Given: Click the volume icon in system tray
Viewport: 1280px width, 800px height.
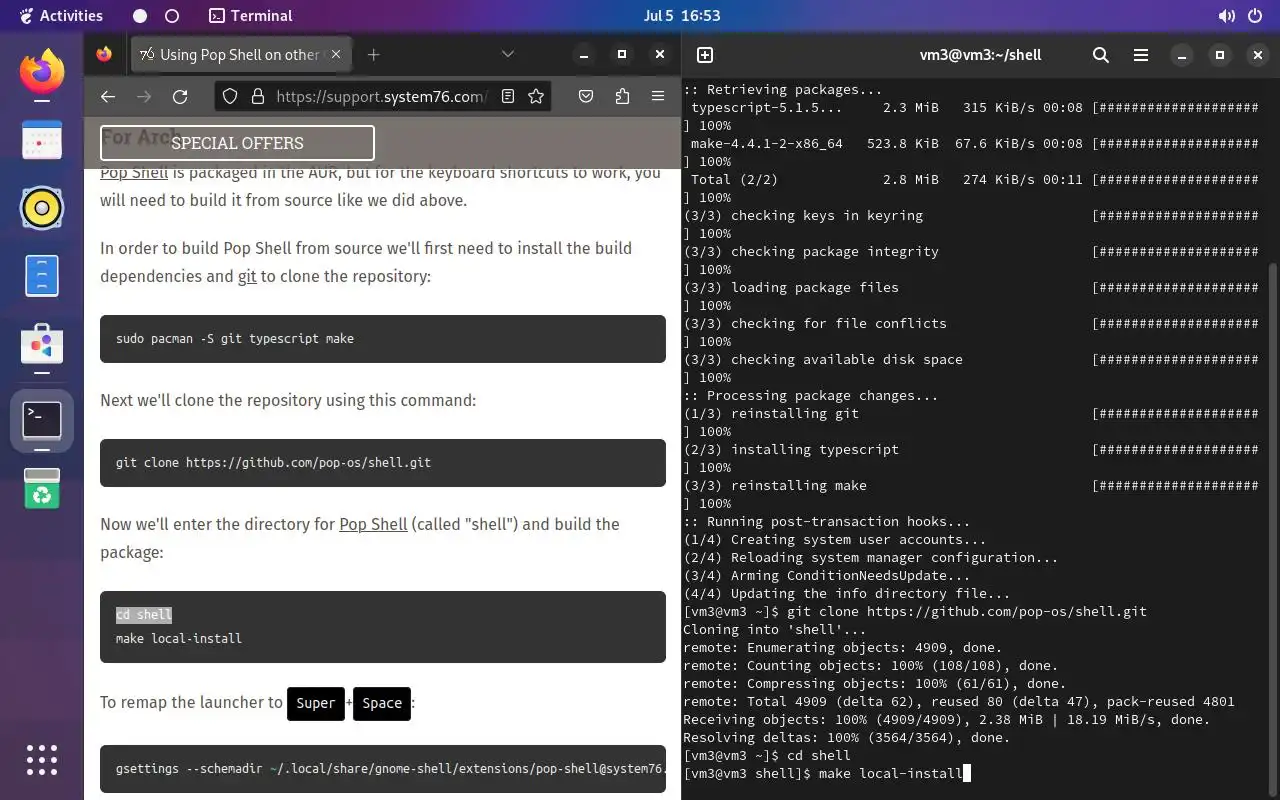Looking at the screenshot, I should click(x=1227, y=16).
